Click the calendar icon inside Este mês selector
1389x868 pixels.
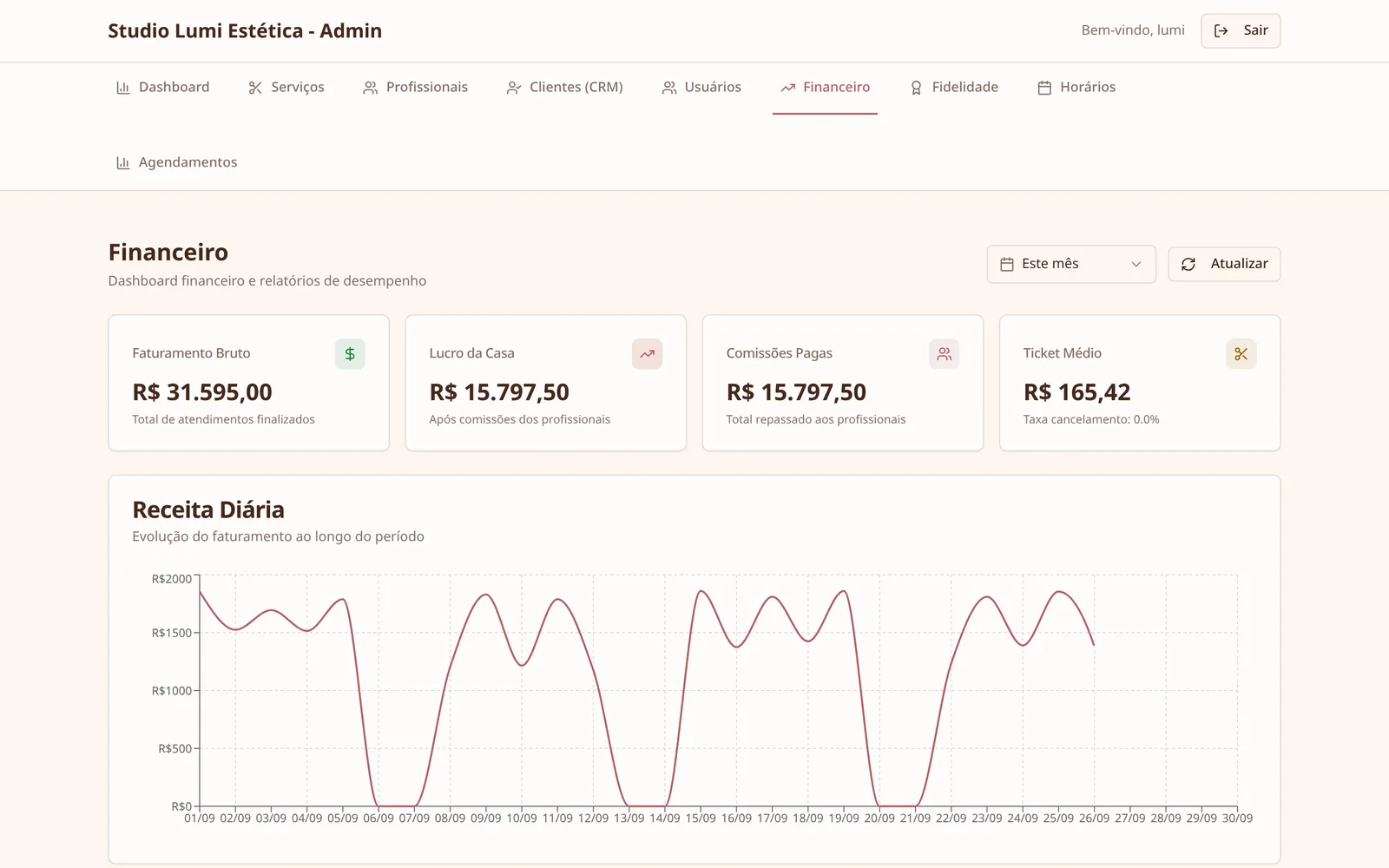(1007, 264)
